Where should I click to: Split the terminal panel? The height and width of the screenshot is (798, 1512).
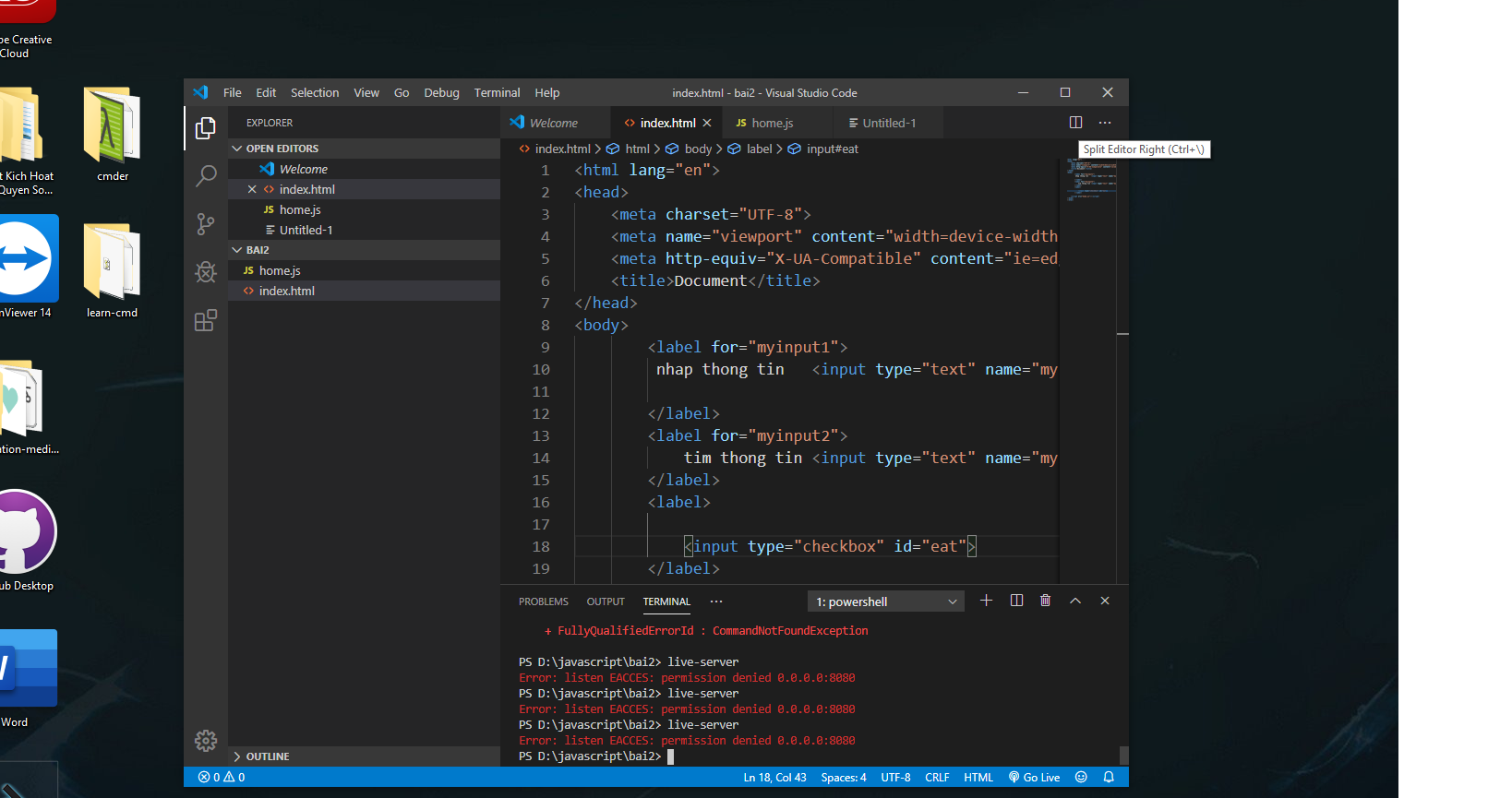pos(1016,601)
